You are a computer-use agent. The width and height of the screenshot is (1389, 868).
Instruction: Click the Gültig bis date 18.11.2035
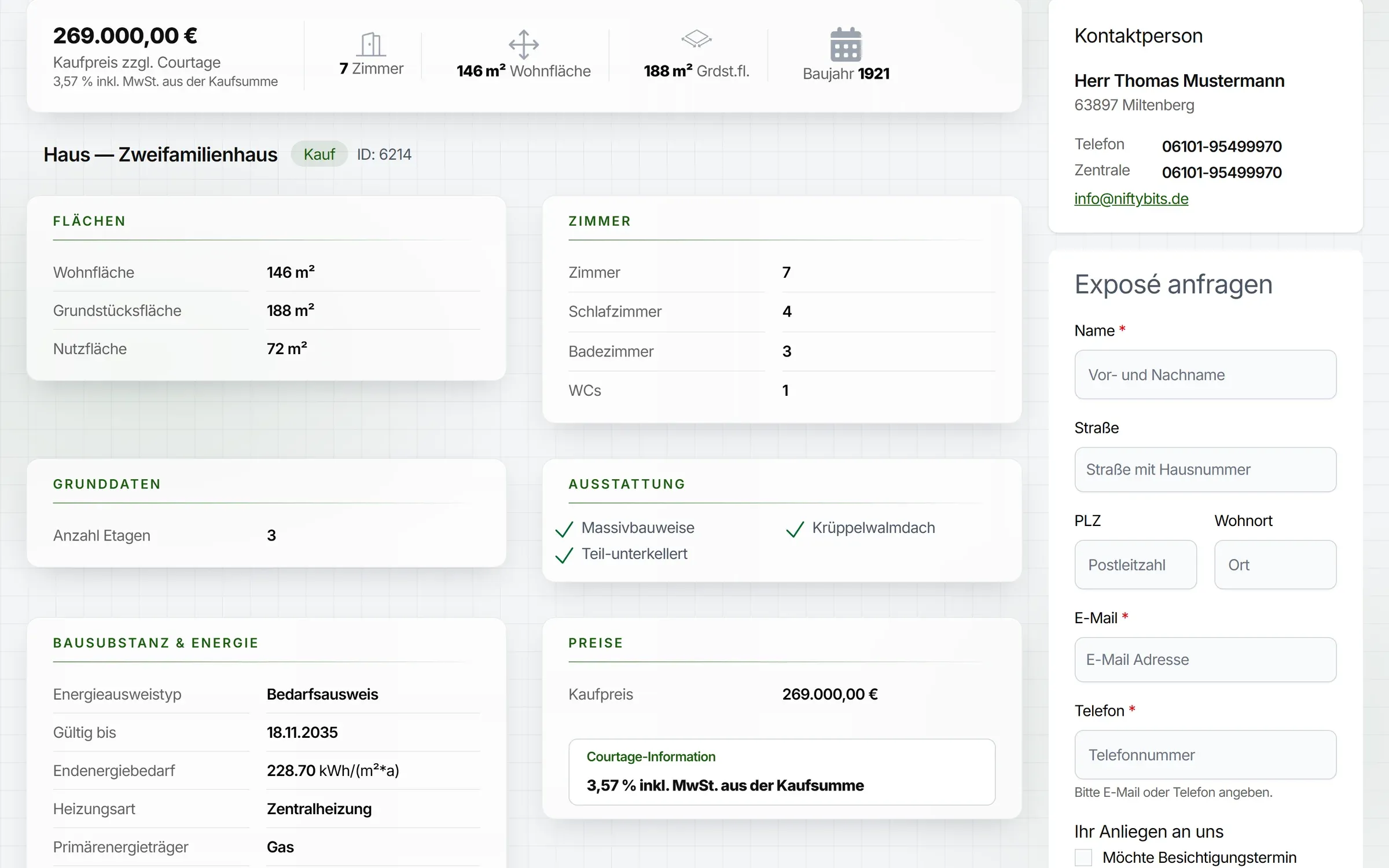tap(302, 732)
